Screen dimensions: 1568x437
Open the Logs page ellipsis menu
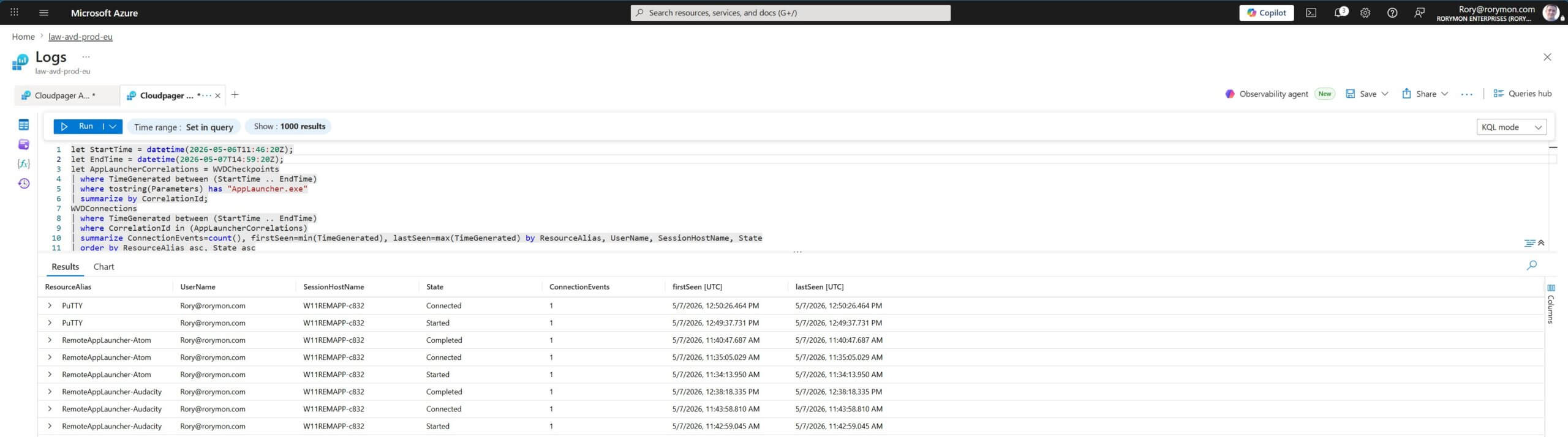[x=86, y=57]
